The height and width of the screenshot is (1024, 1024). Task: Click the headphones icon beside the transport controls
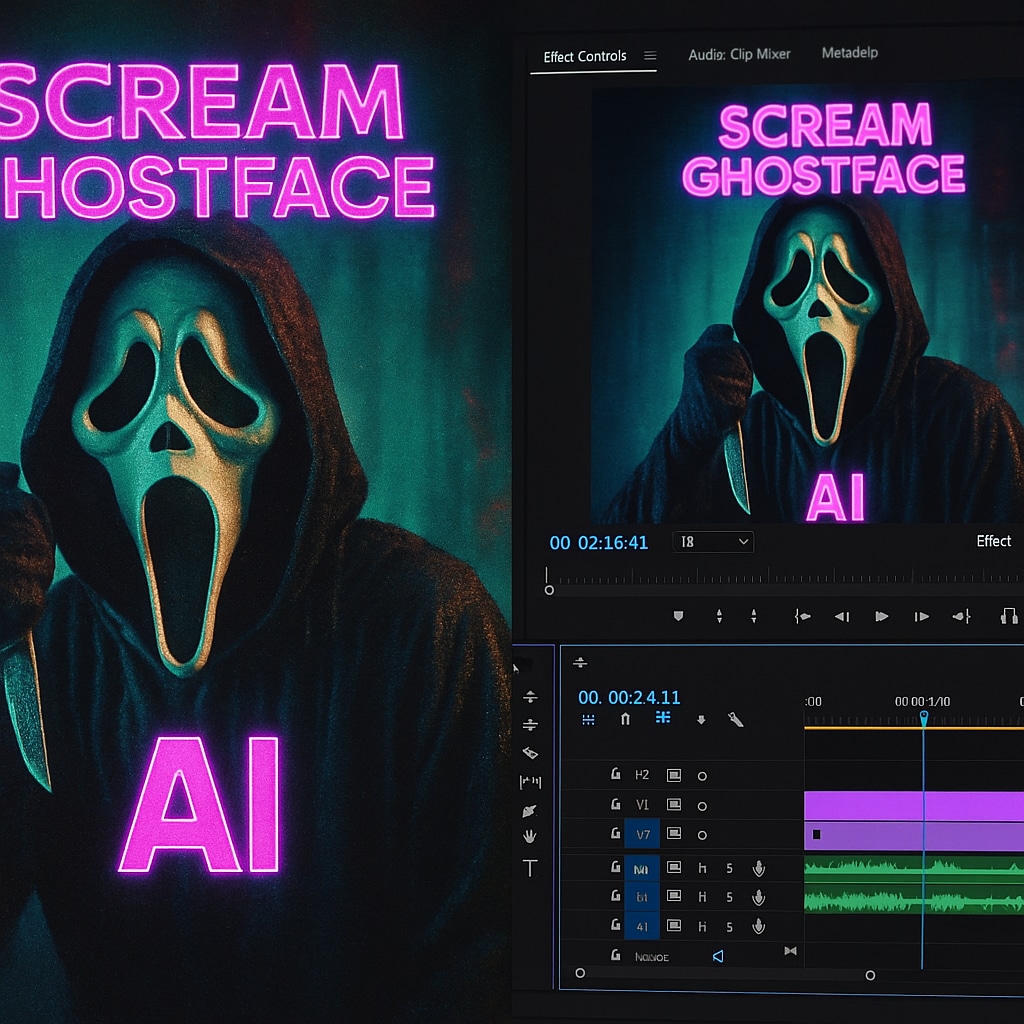1009,616
